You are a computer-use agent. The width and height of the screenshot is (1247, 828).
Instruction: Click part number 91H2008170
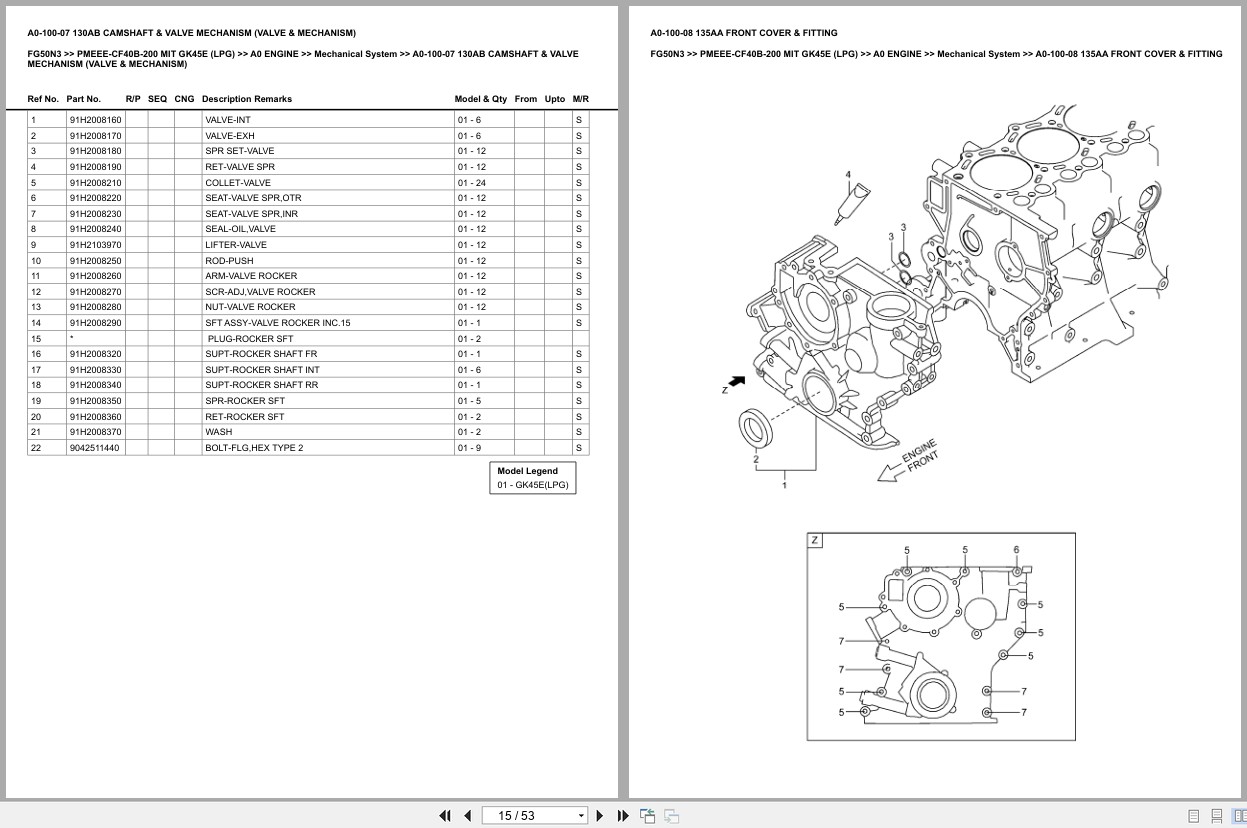95,136
